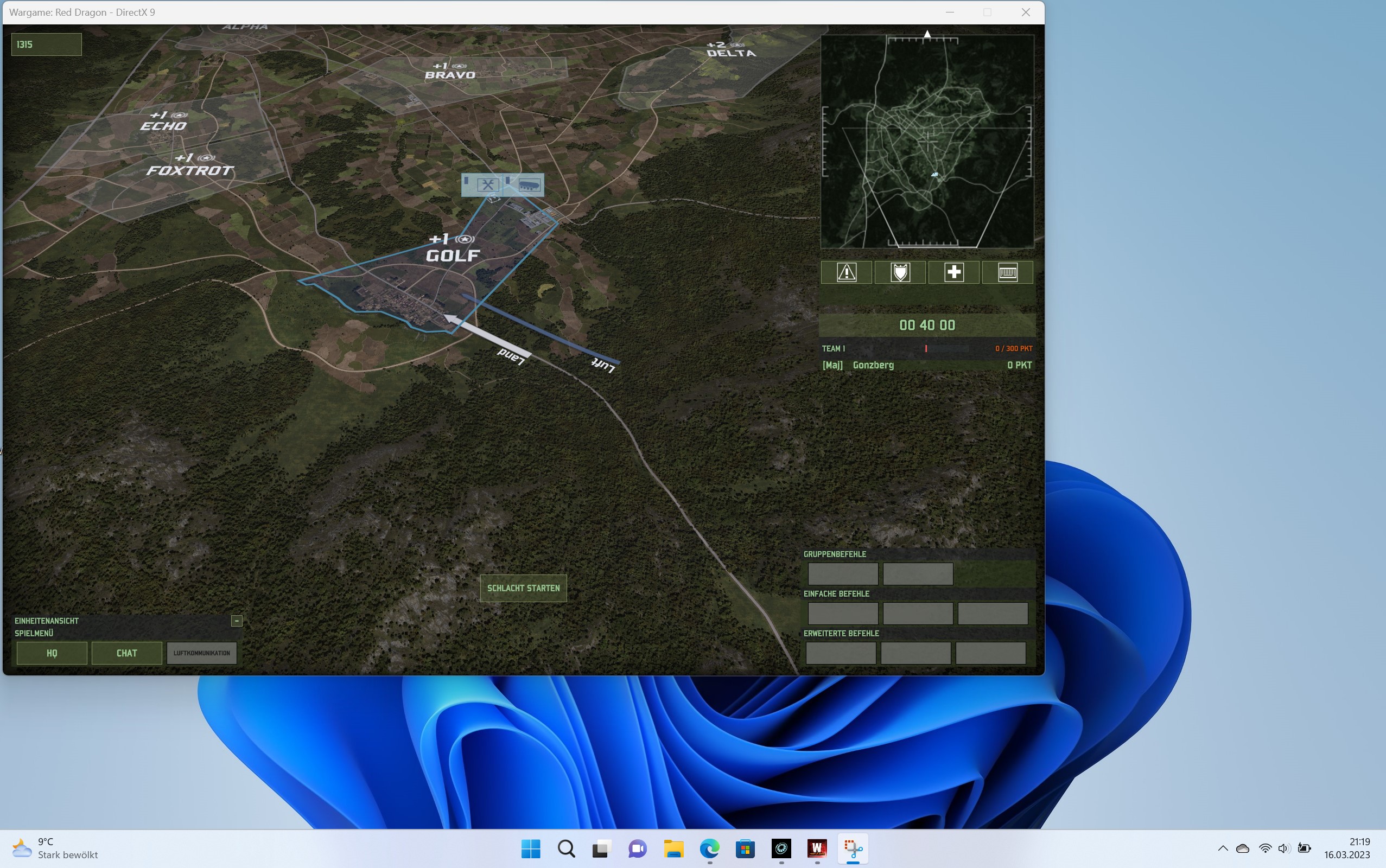This screenshot has height=868, width=1386.
Task: Click the Team 1 score progress bar
Action: (946, 348)
